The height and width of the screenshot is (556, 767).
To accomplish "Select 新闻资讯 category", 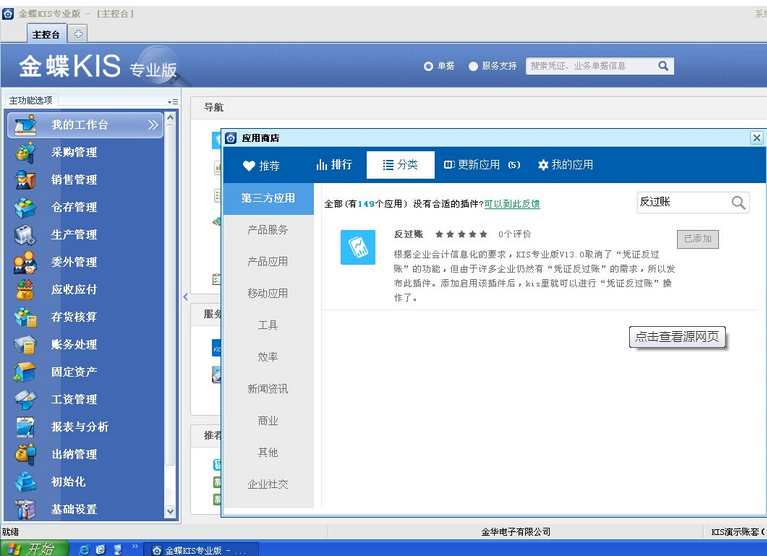I will [268, 389].
